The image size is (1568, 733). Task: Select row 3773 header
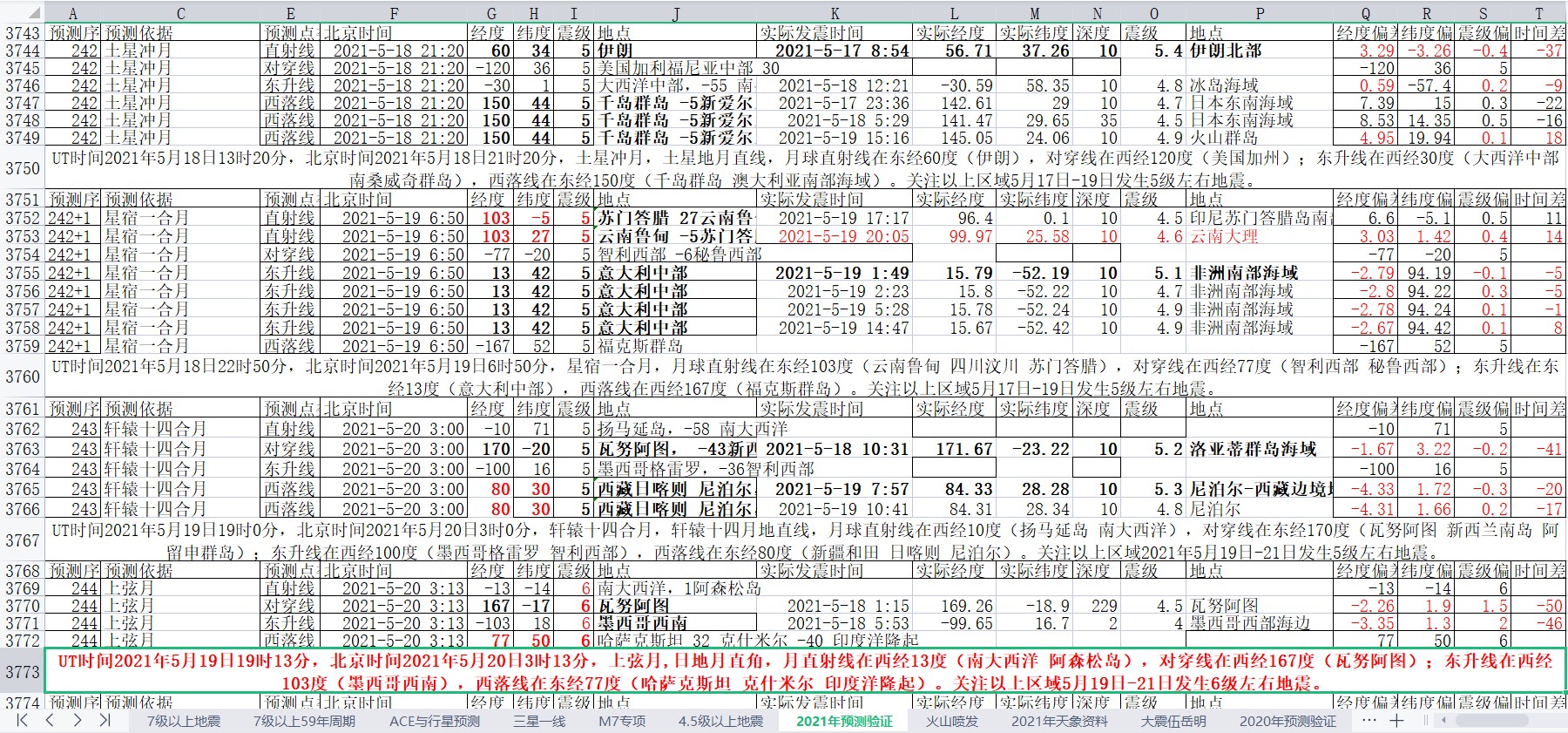click(x=22, y=671)
